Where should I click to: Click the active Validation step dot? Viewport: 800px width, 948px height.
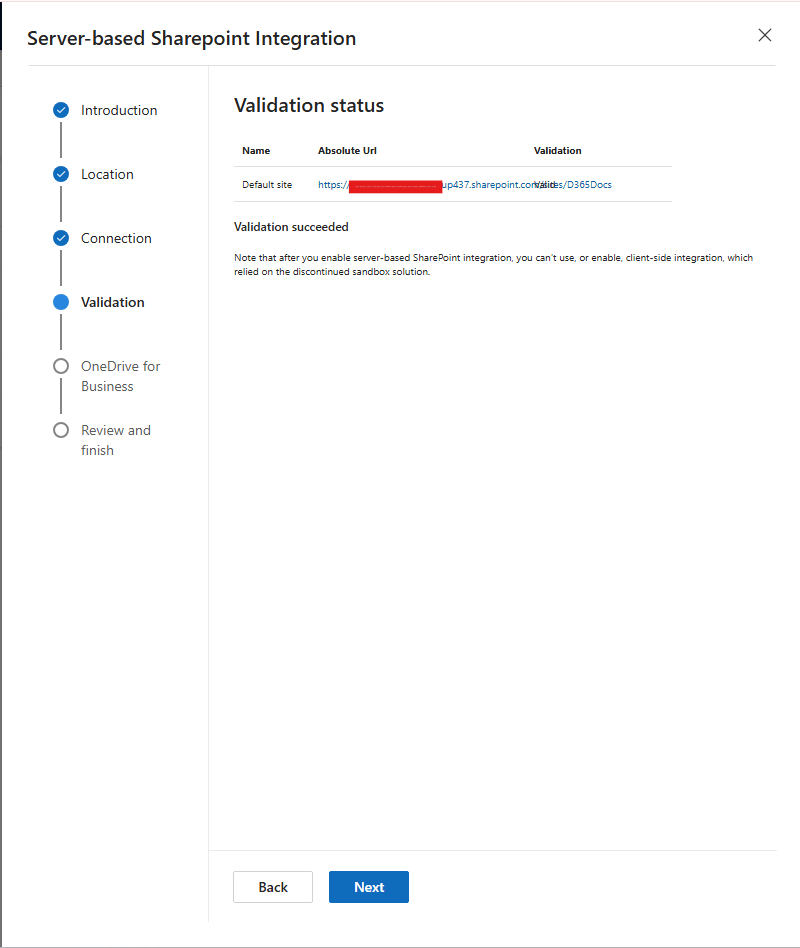point(61,302)
